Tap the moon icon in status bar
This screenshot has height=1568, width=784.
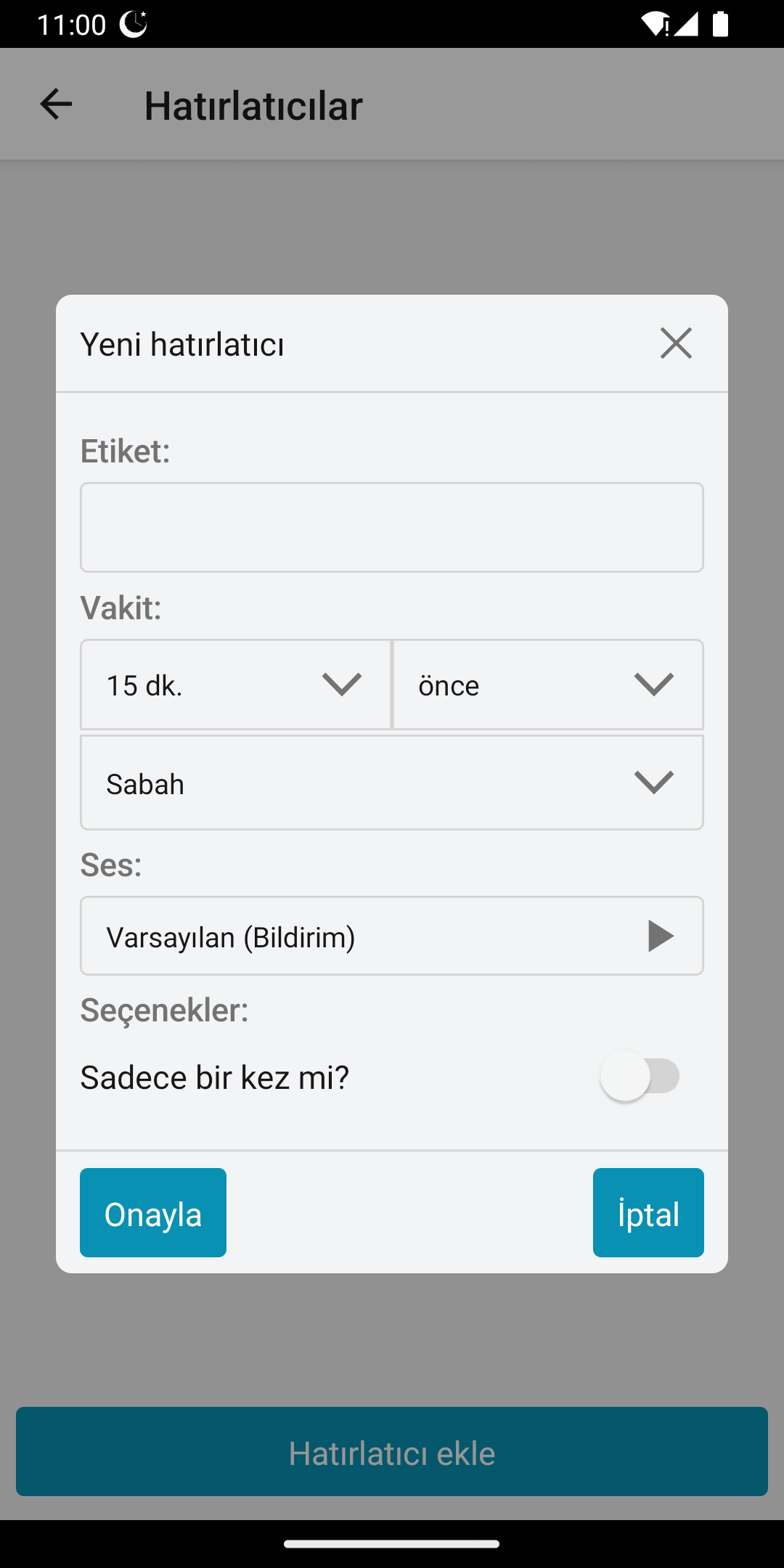click(x=134, y=24)
